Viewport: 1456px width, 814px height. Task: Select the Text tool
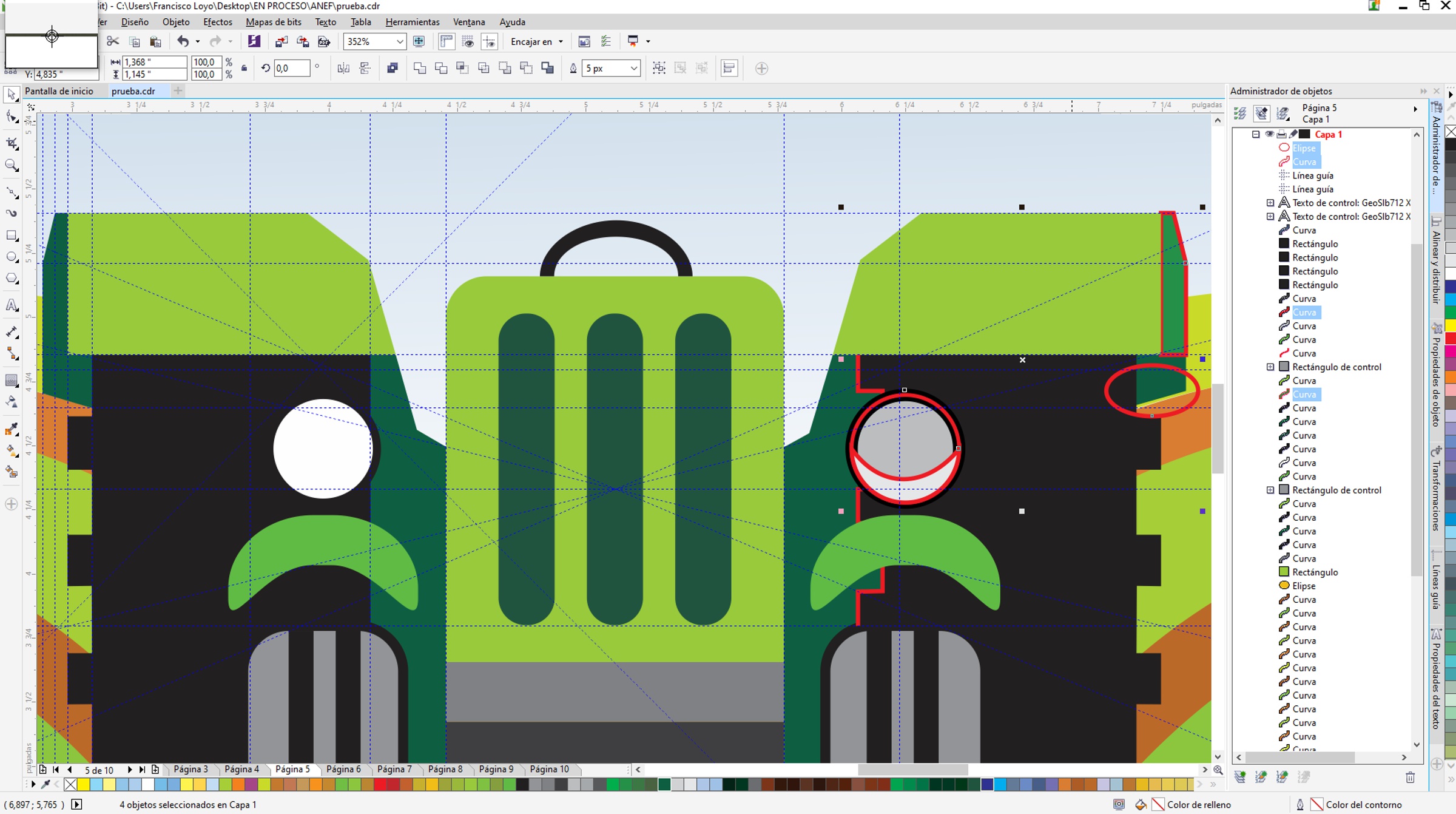(11, 305)
